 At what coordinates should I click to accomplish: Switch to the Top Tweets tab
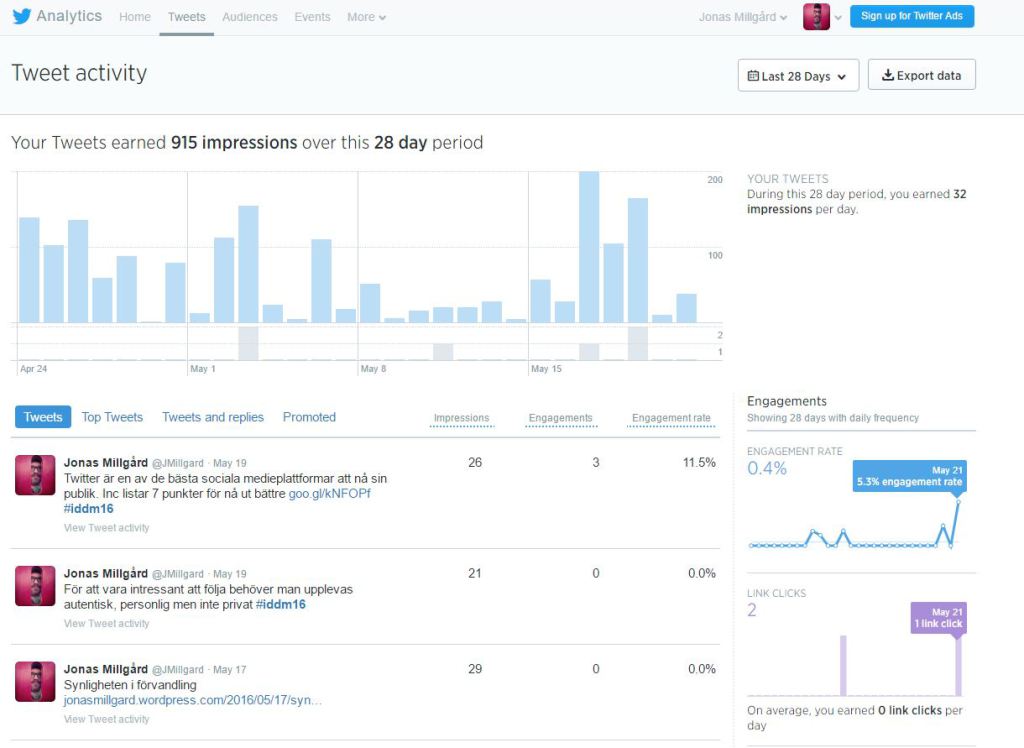click(x=112, y=417)
